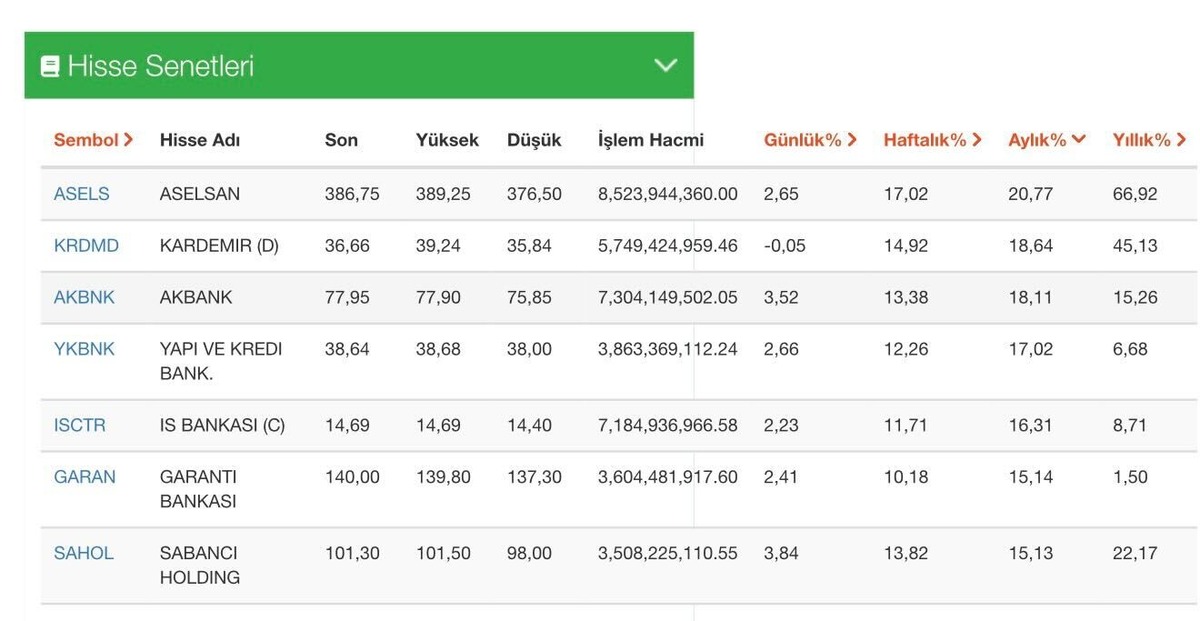
Task: Click the Hisse Adı column header
Action: pyautogui.click(x=200, y=140)
